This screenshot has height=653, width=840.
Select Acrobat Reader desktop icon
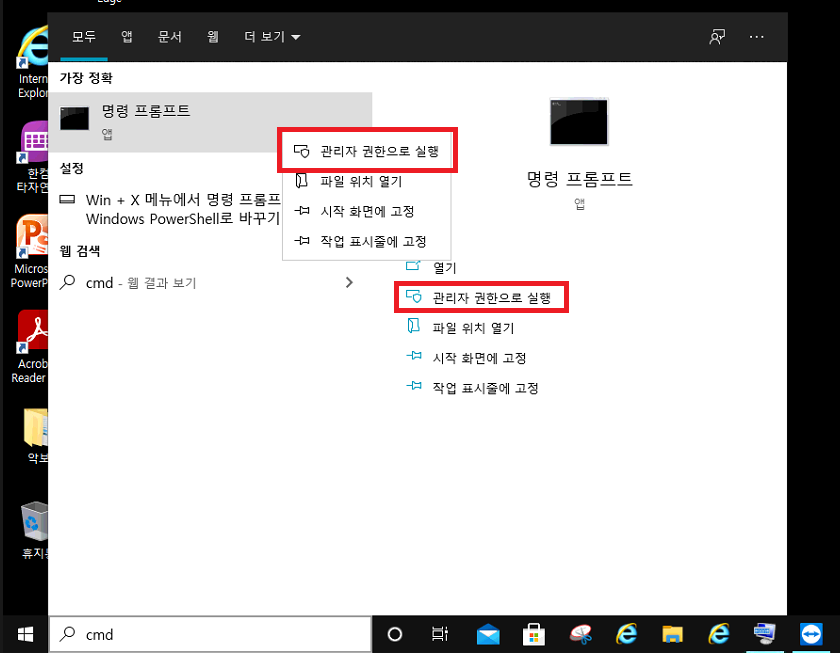click(x=30, y=346)
